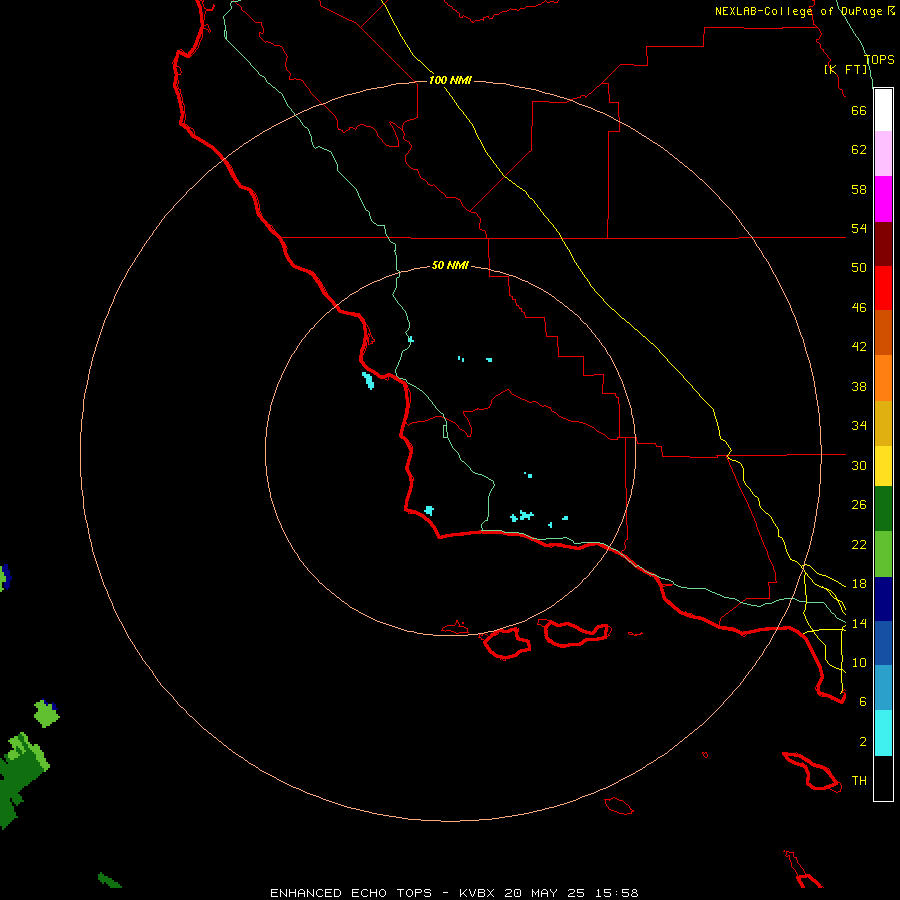This screenshot has height=900, width=900.
Task: Click the 15:58 timestamp
Action: [x=615, y=893]
